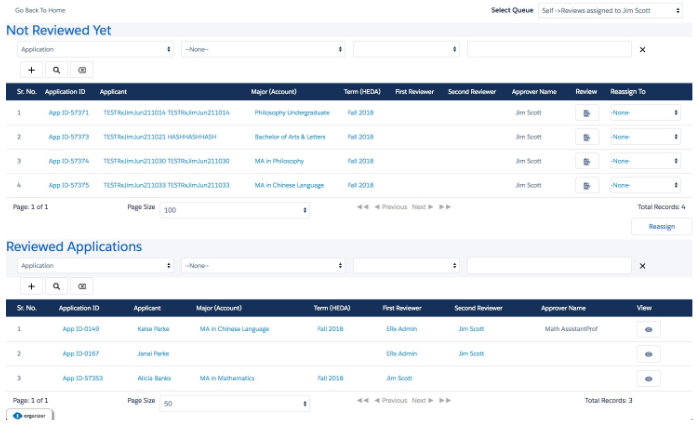Sort by Term (HEDA) column in Reviewed Applications
This screenshot has height=430, width=698.
point(332,308)
